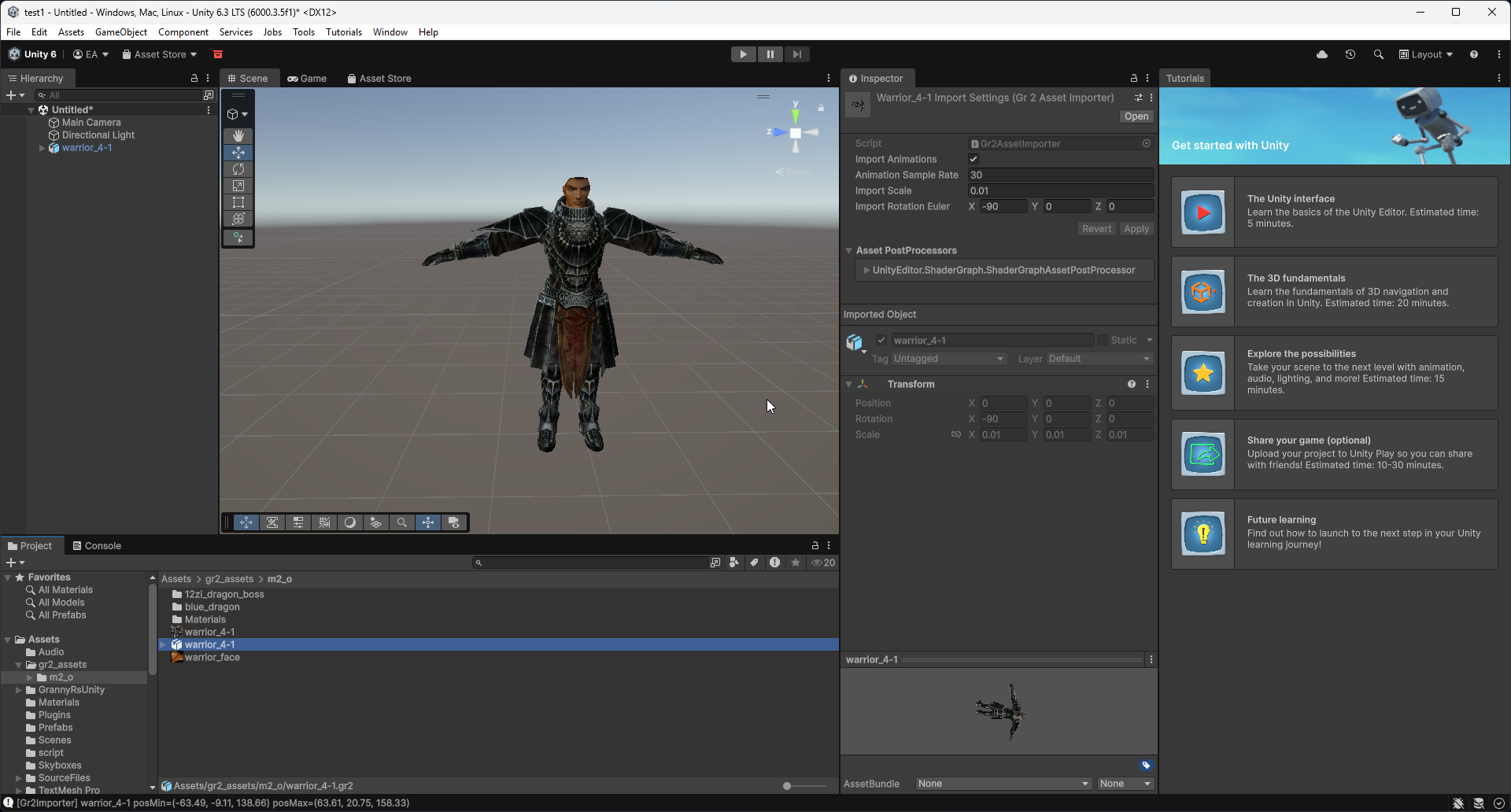Open Unity cloud services icon
The height and width of the screenshot is (812, 1511).
pyautogui.click(x=1322, y=54)
